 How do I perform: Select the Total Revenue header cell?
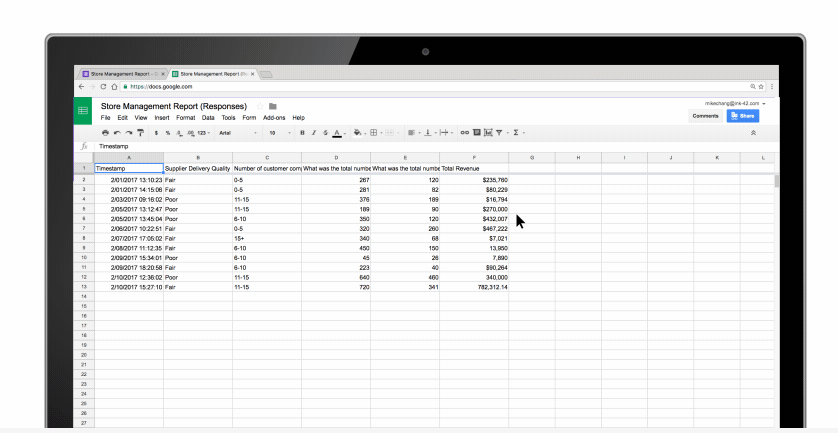pos(474,168)
